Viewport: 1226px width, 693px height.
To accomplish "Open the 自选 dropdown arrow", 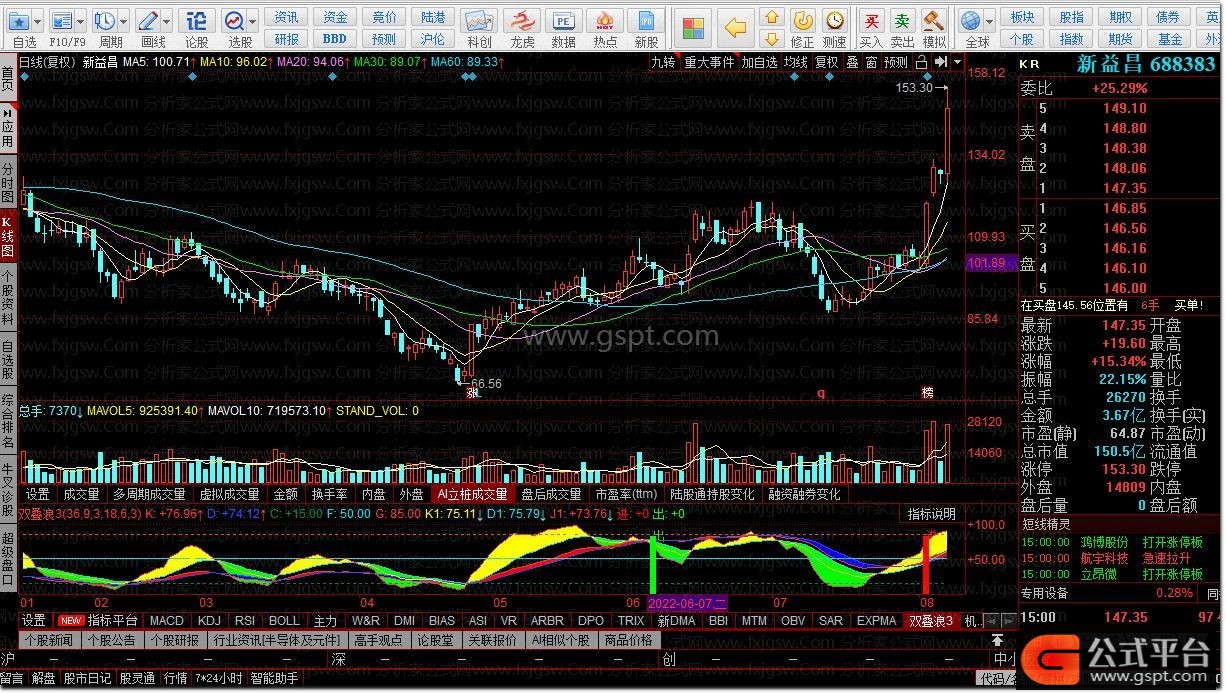I will pos(38,21).
